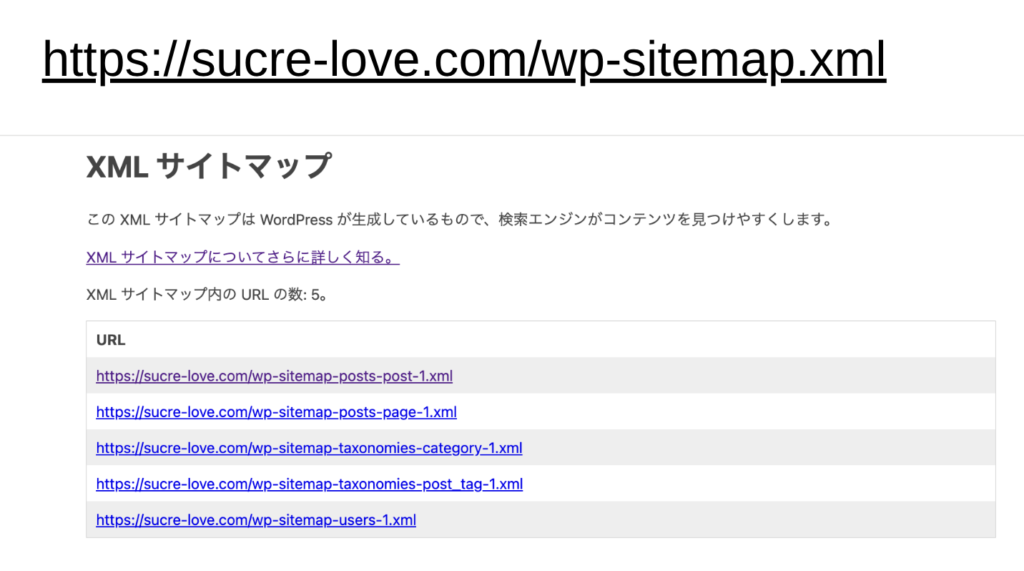Screen dimensions: 1024x571
Task: Click the URL column header of the table
Action: (111, 340)
